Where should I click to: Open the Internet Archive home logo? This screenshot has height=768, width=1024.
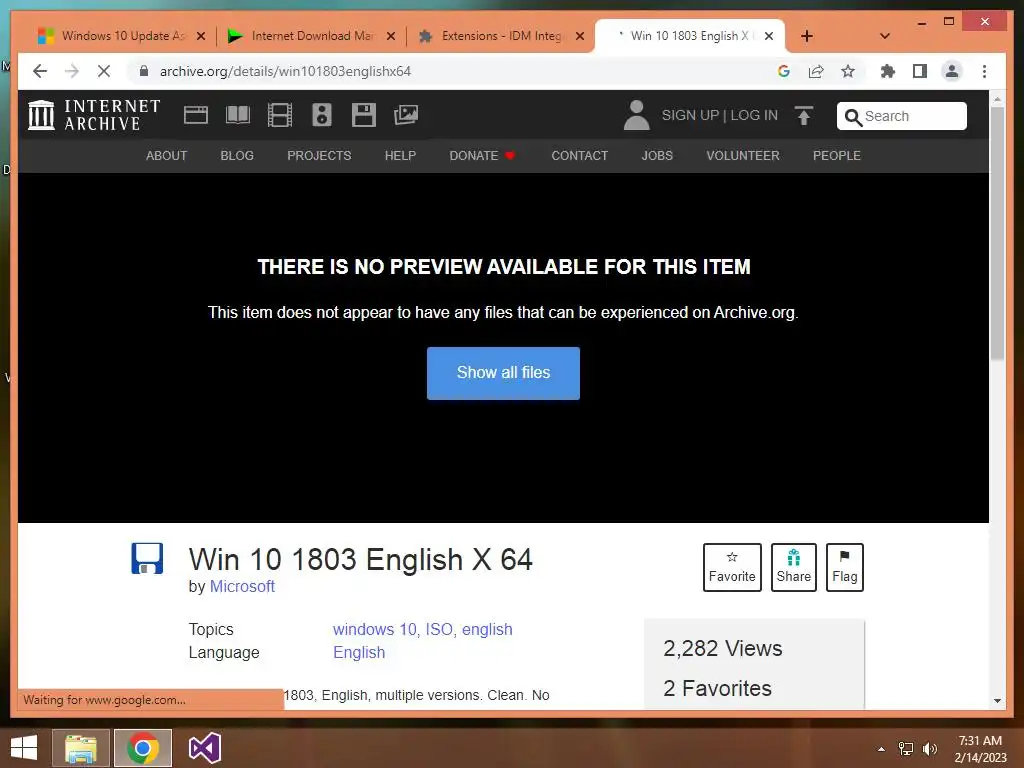point(94,115)
